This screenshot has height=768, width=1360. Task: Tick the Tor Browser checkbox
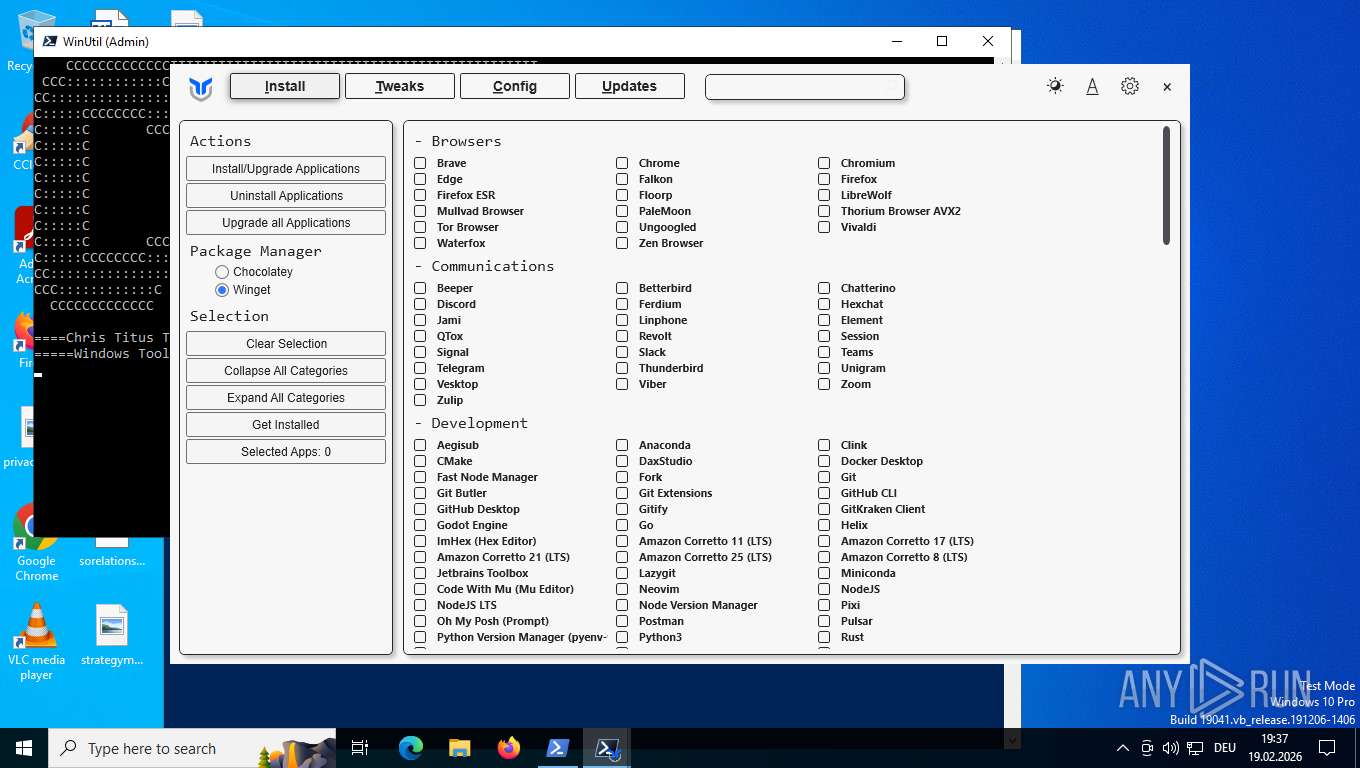pos(420,227)
